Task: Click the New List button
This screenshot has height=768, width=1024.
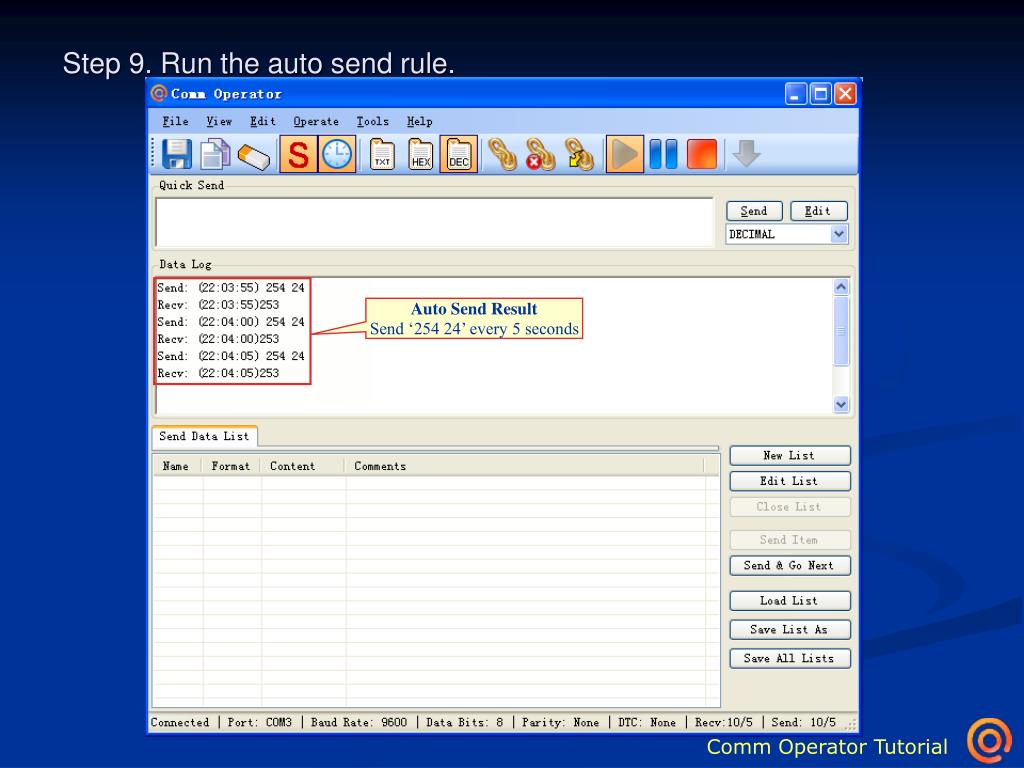Action: pyautogui.click(x=790, y=455)
